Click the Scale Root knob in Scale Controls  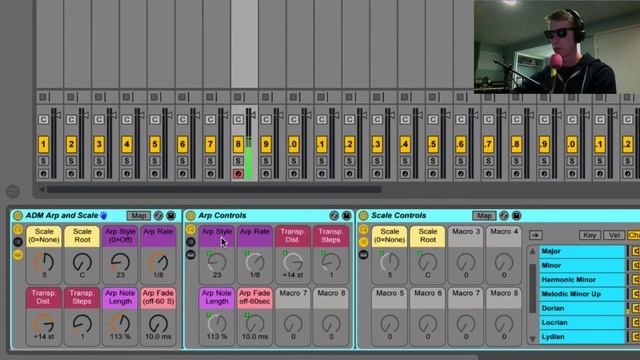click(x=427, y=262)
